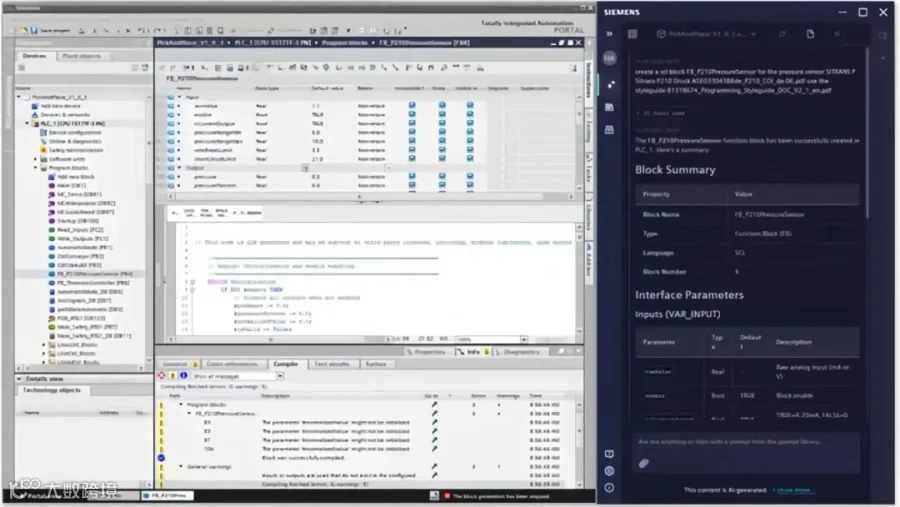This screenshot has width=900, height=507.
Task: Toggle the Visible checkbox for pressure output row
Action: (470, 176)
